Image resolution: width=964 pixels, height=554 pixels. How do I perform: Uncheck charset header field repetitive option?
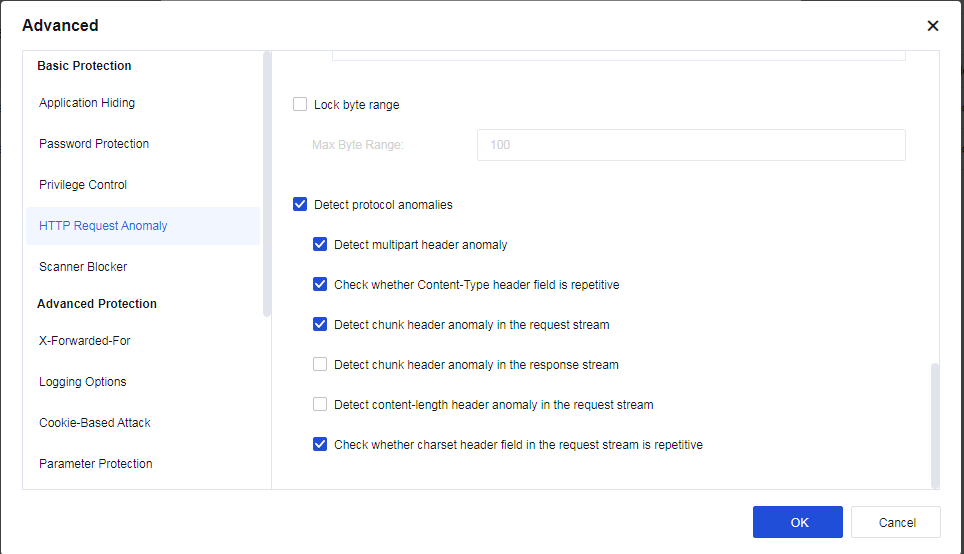pos(320,444)
